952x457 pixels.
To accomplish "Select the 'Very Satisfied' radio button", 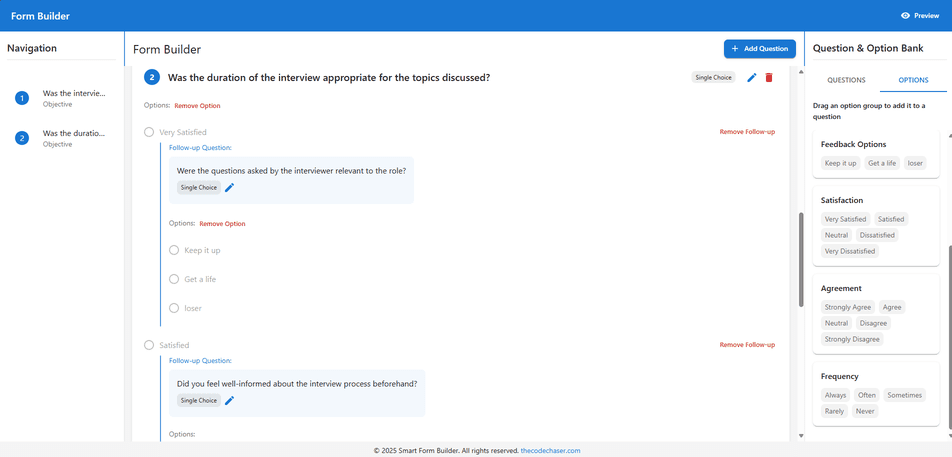I will [x=149, y=132].
